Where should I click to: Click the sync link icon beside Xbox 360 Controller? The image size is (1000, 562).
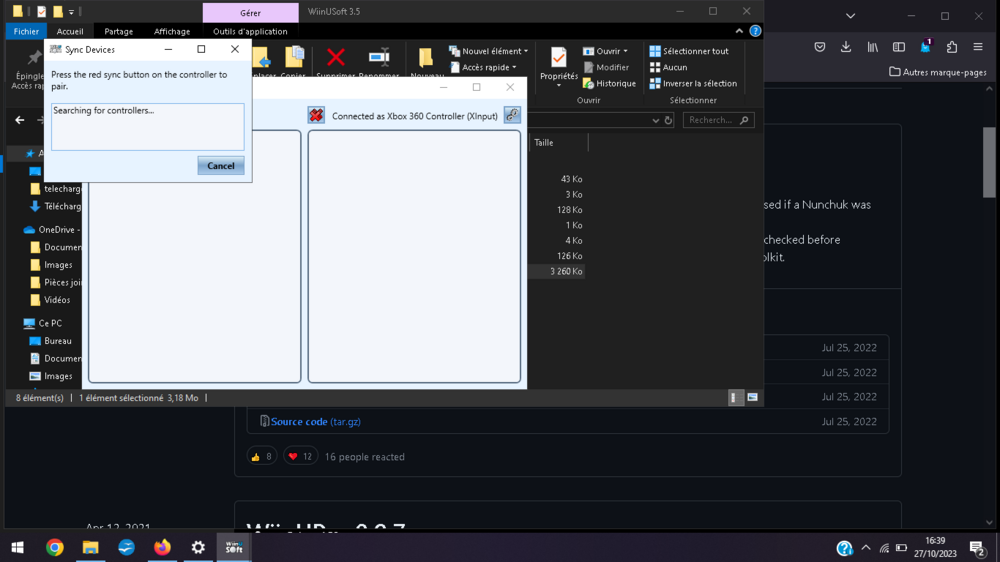point(512,116)
